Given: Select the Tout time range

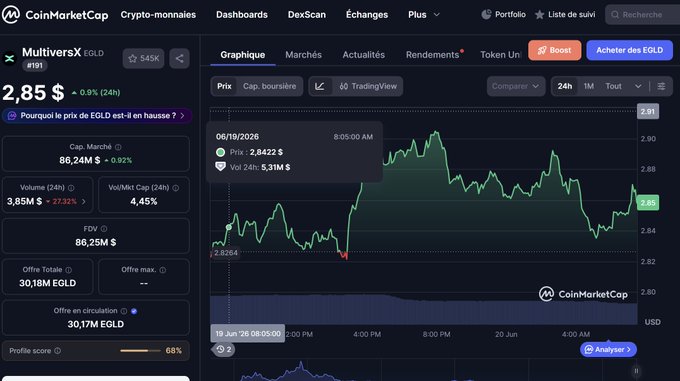Looking at the screenshot, I should 613,86.
